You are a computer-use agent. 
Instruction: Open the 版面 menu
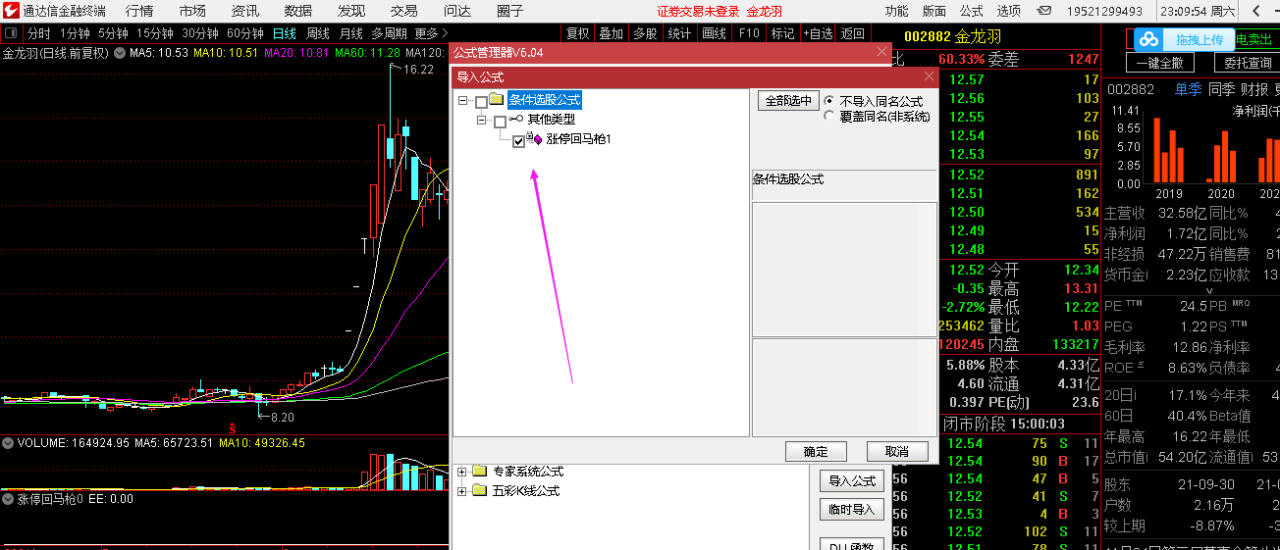pyautogui.click(x=934, y=11)
